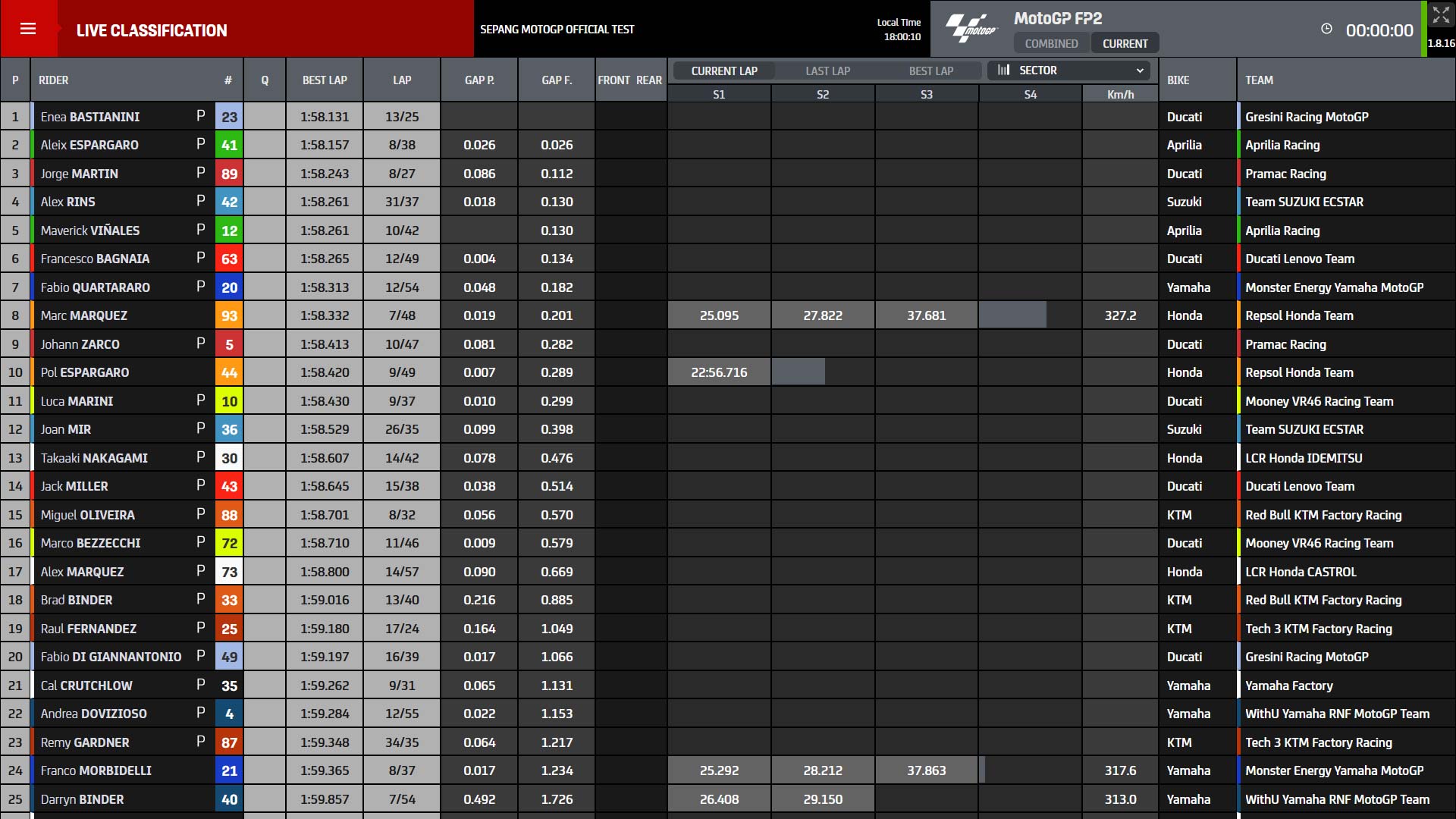Click Yamaha Factory team name
1456x819 pixels.
point(1288,686)
